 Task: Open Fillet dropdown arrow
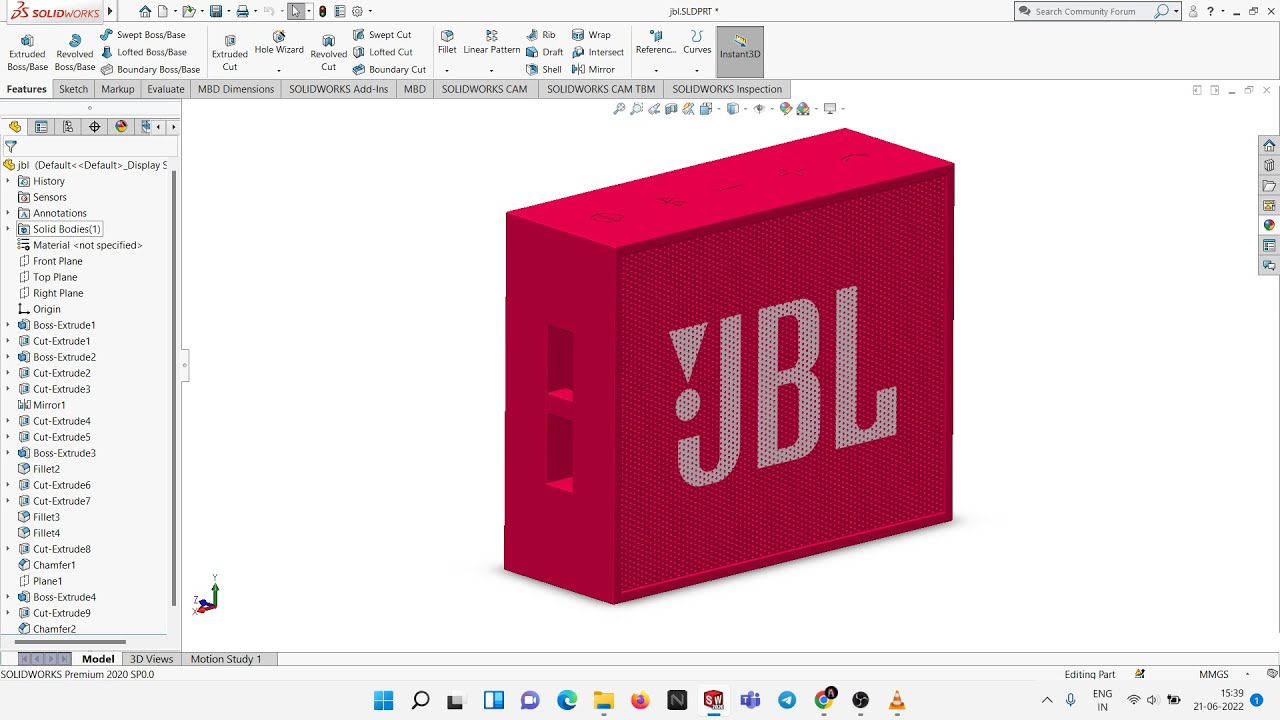pyautogui.click(x=447, y=70)
